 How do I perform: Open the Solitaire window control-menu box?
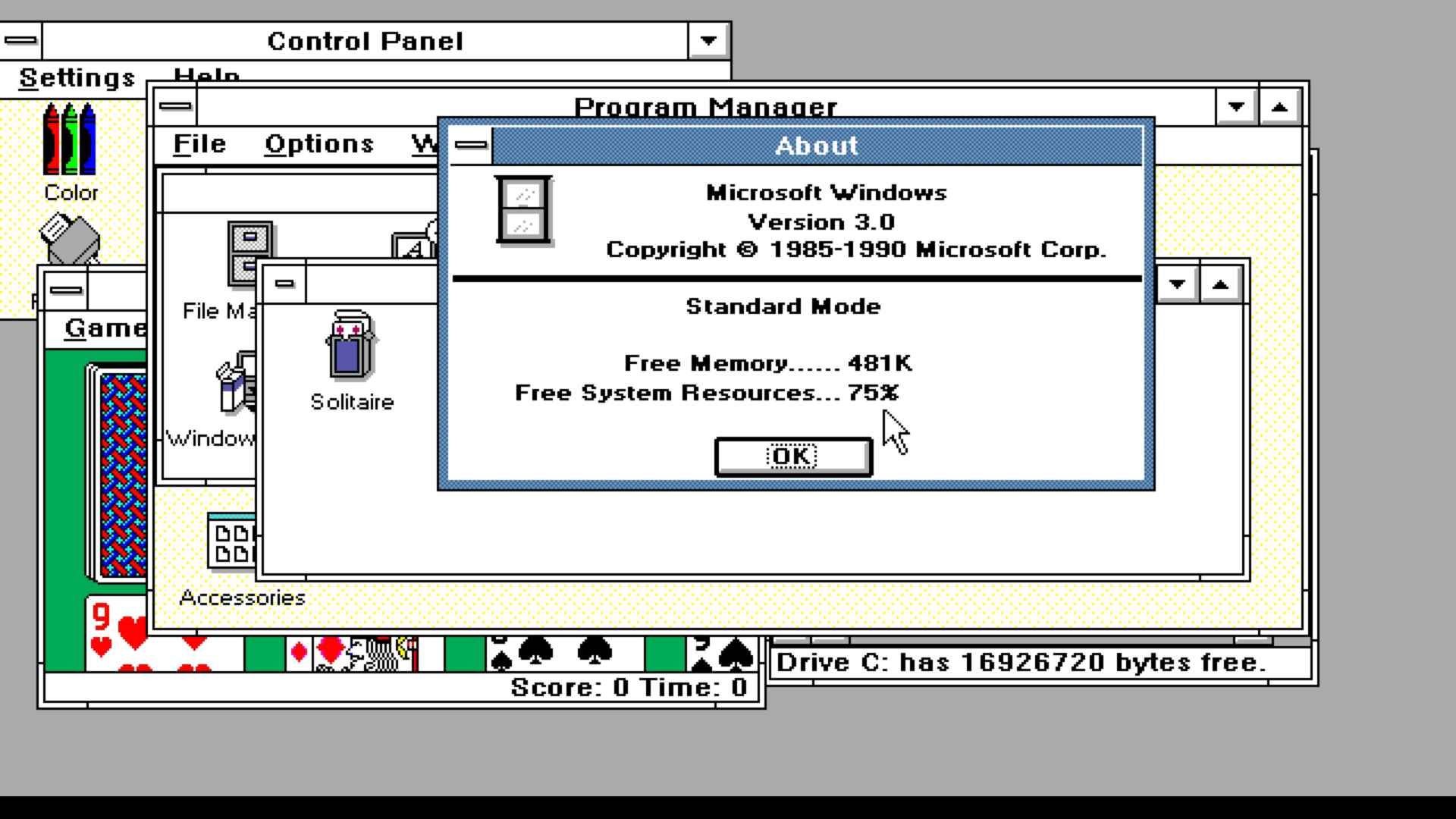click(x=66, y=290)
